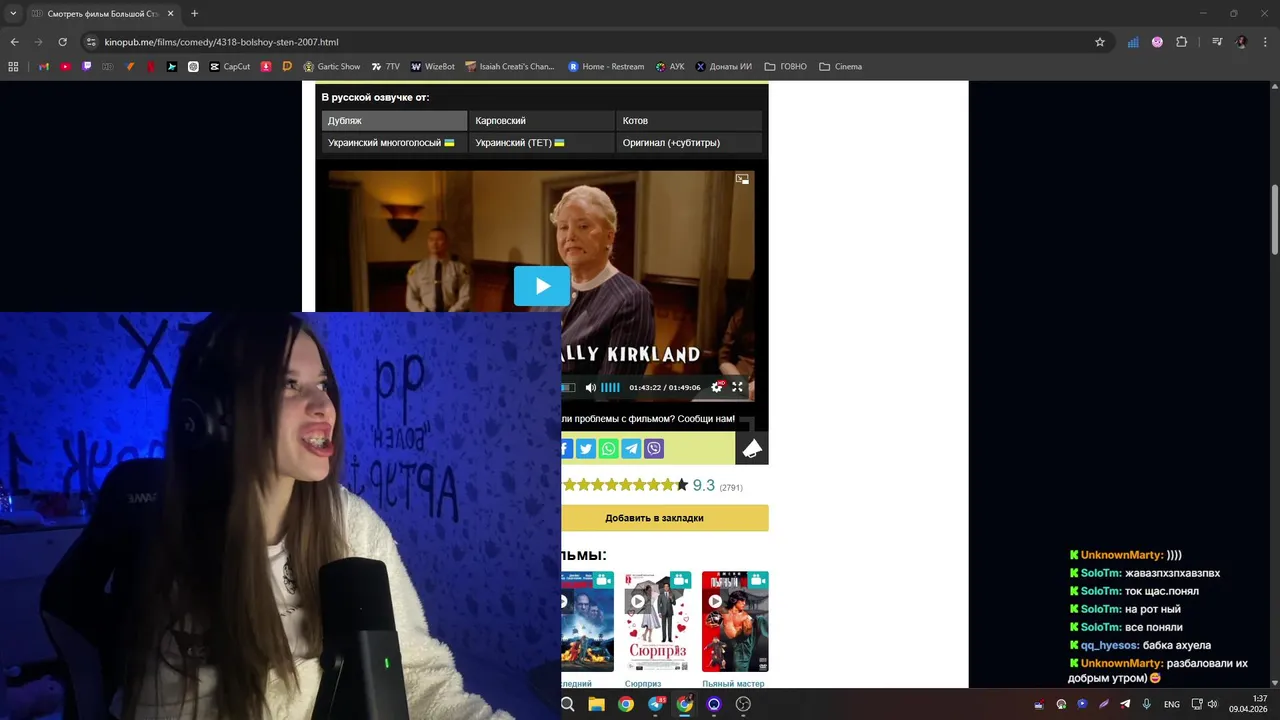Open the CapCut bookmark
Image resolution: width=1280 pixels, height=720 pixels.
(230, 67)
